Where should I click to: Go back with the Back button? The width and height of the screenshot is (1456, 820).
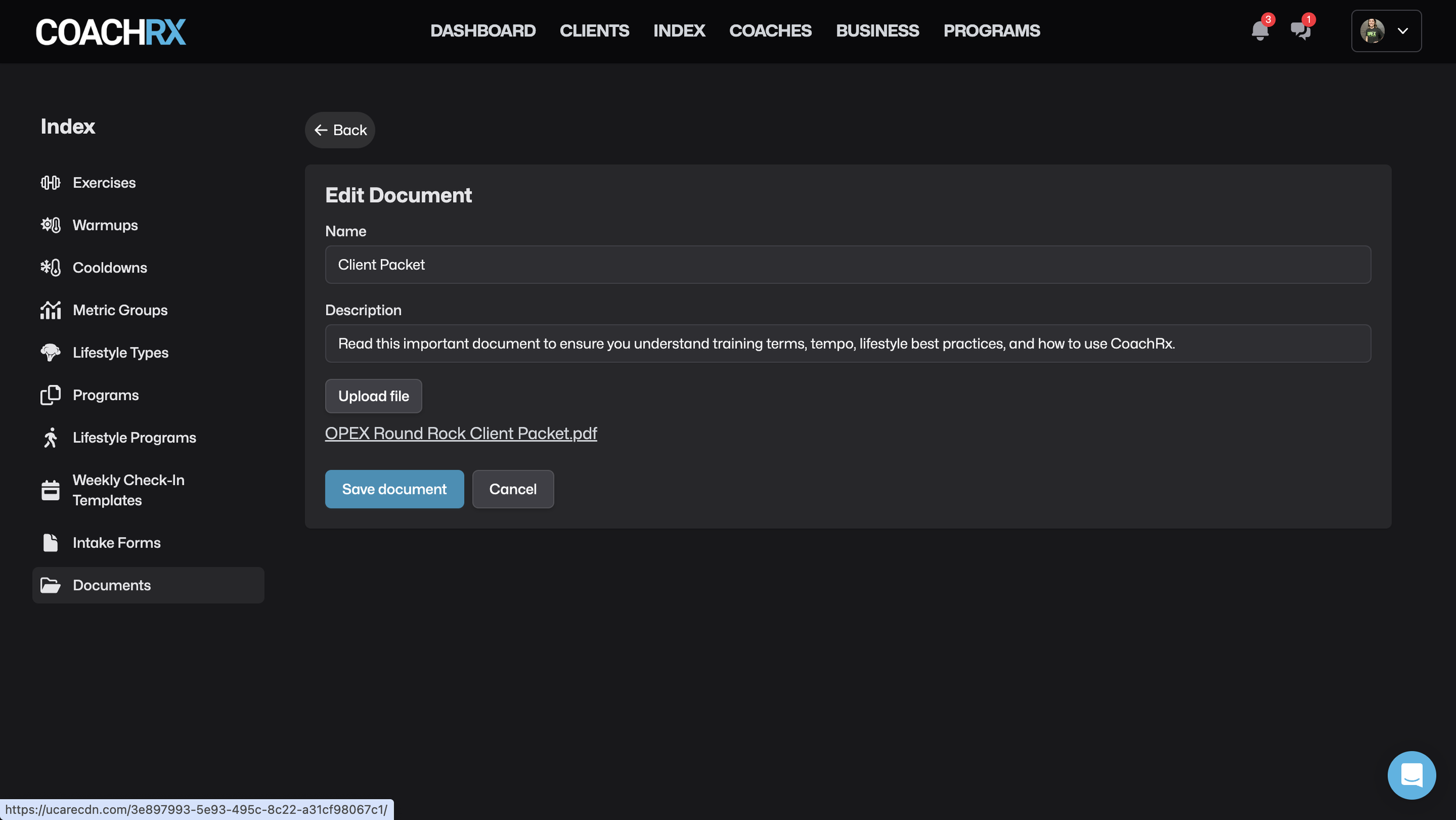(340, 130)
